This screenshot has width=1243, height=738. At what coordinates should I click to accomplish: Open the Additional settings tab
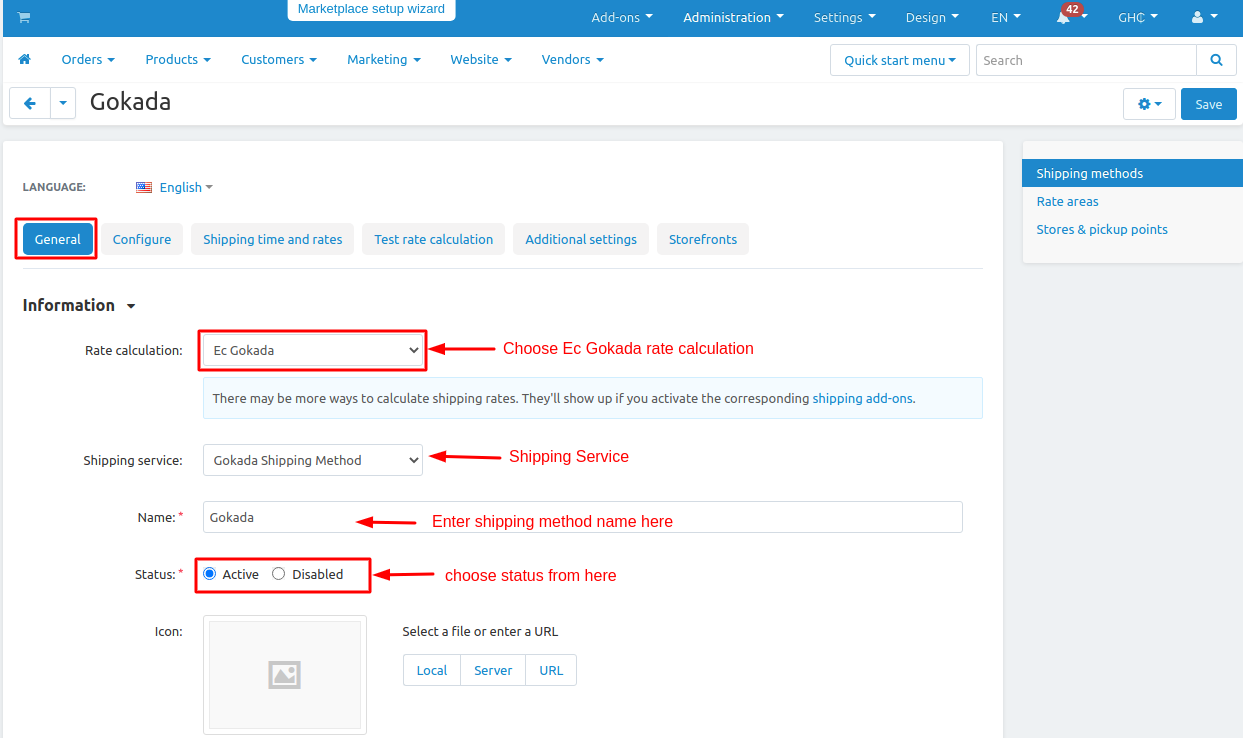581,239
